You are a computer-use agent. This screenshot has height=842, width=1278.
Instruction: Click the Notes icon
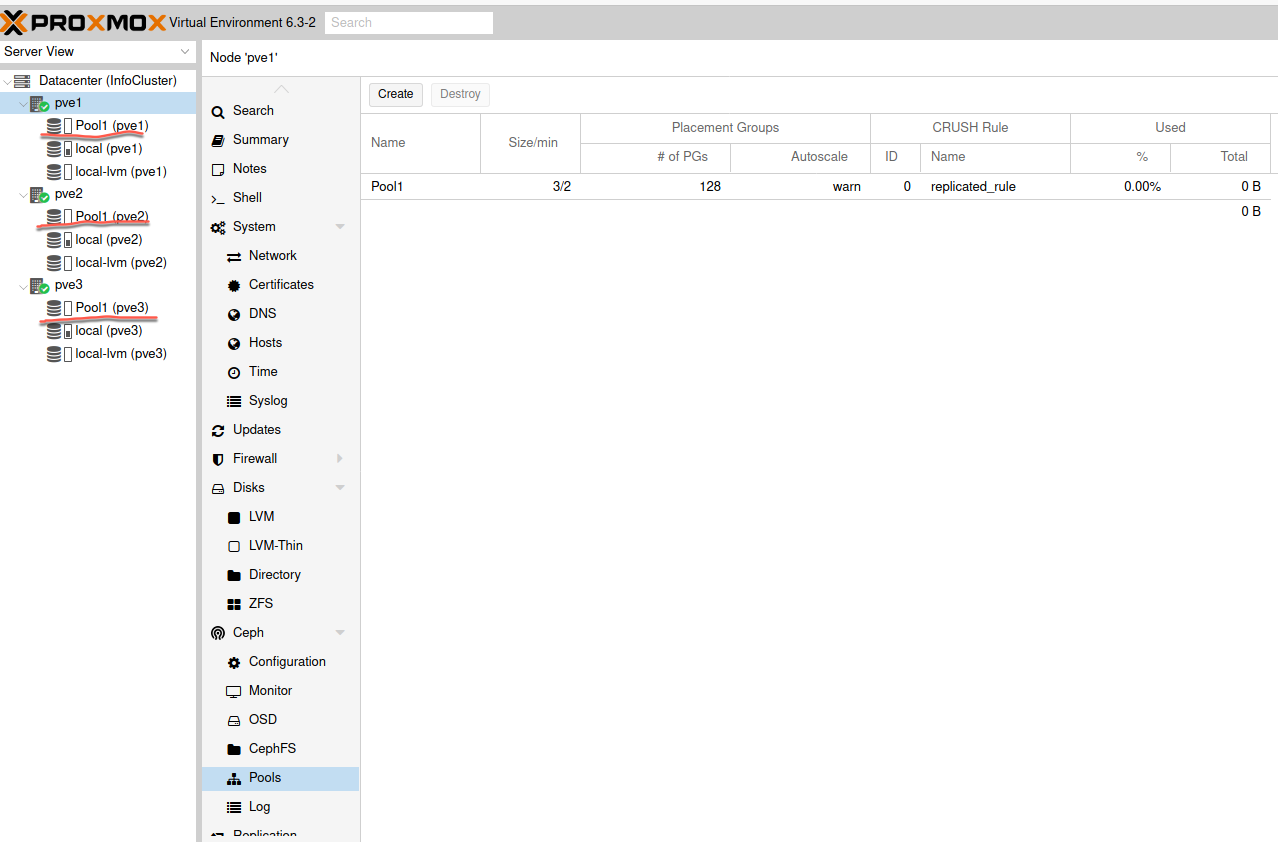218,169
